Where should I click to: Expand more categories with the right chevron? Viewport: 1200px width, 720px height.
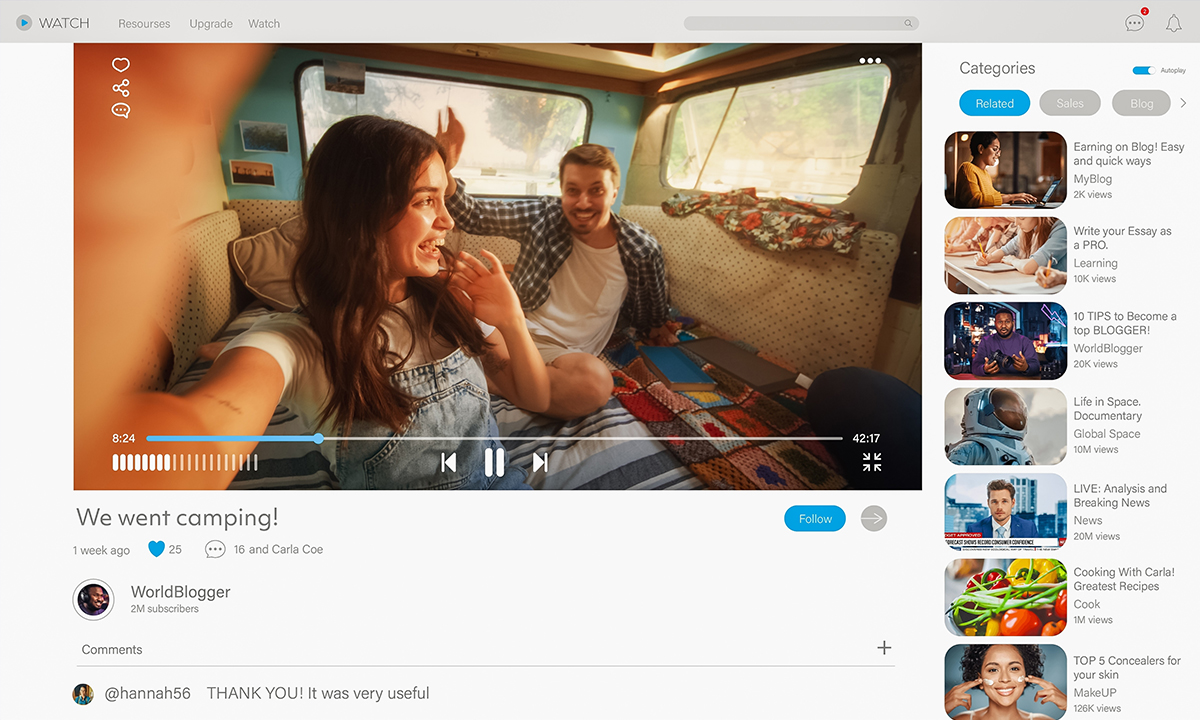coord(1183,103)
